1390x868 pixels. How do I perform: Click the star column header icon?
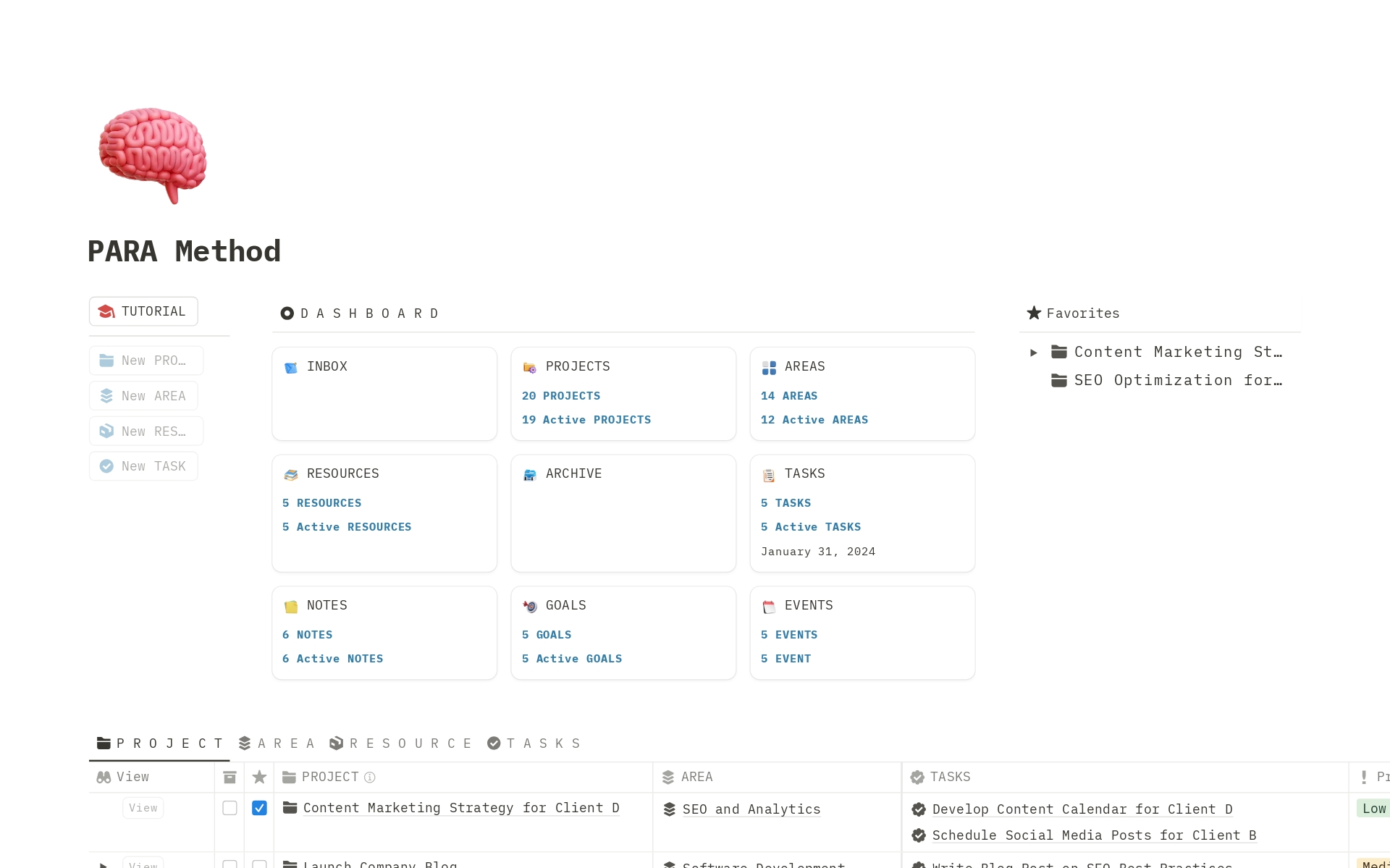tap(259, 777)
